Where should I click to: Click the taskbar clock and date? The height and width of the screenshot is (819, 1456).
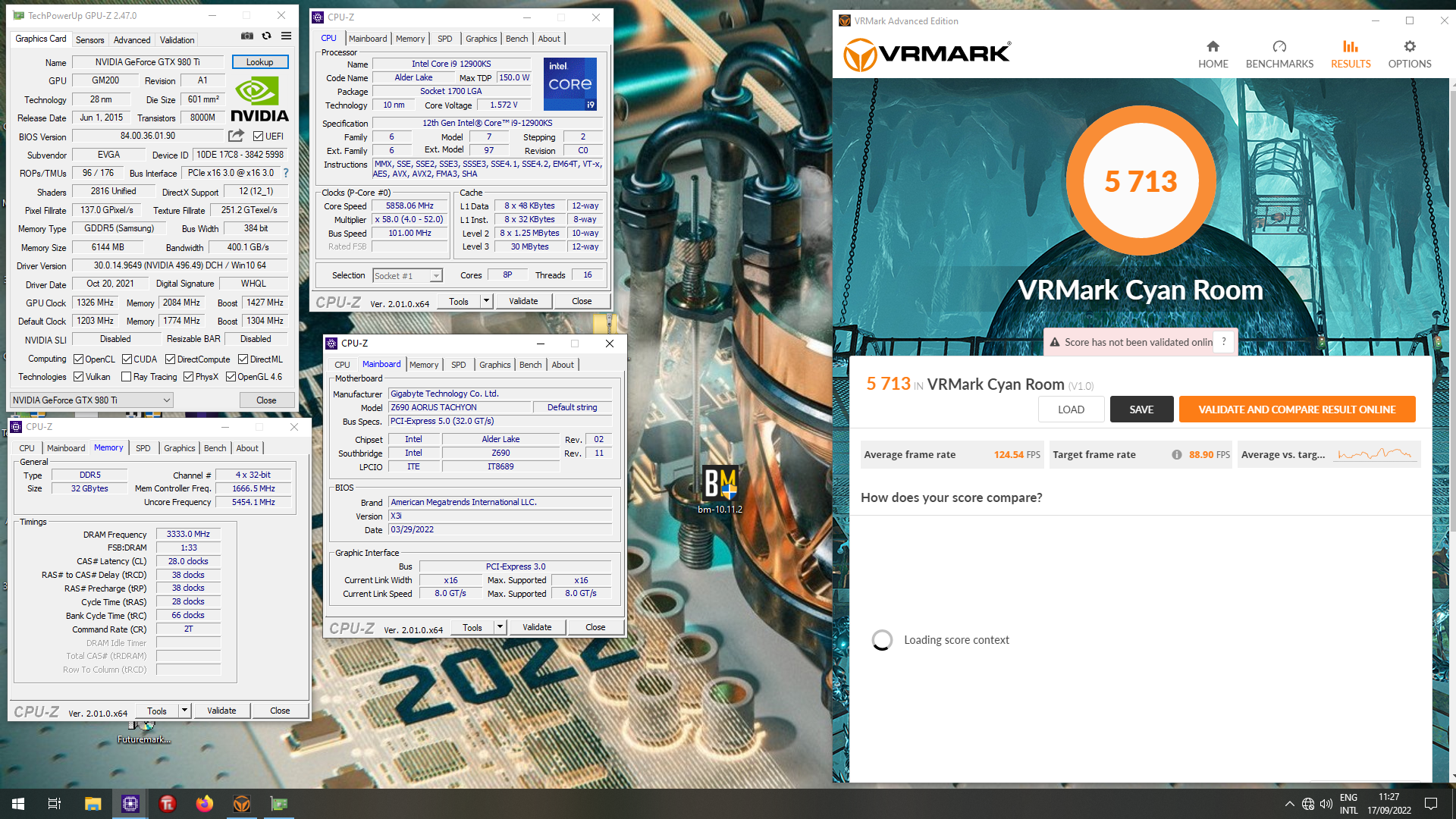click(x=1389, y=804)
